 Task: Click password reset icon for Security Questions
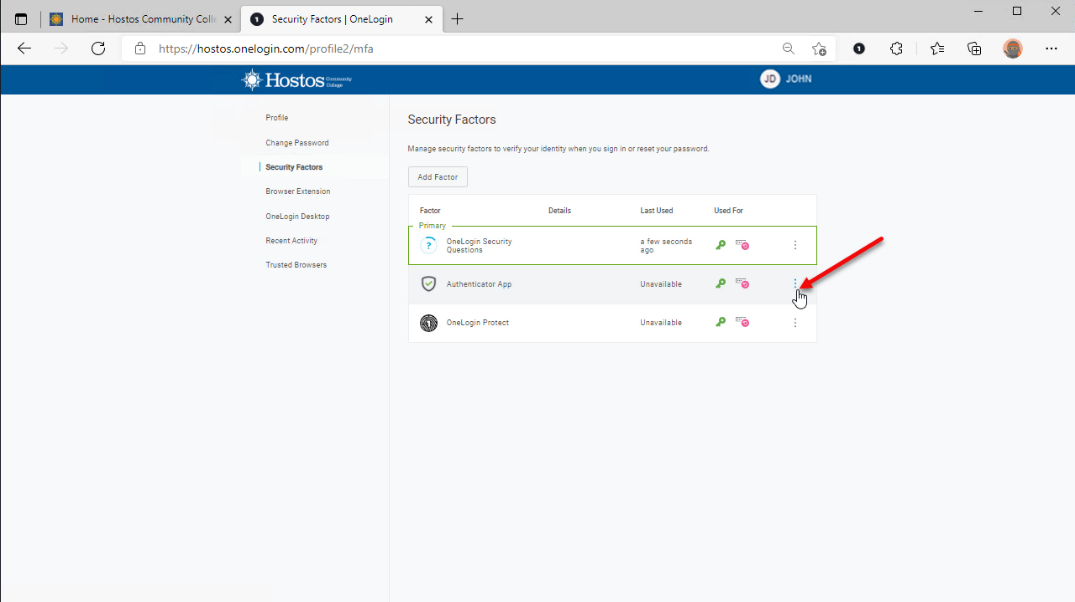click(x=742, y=245)
